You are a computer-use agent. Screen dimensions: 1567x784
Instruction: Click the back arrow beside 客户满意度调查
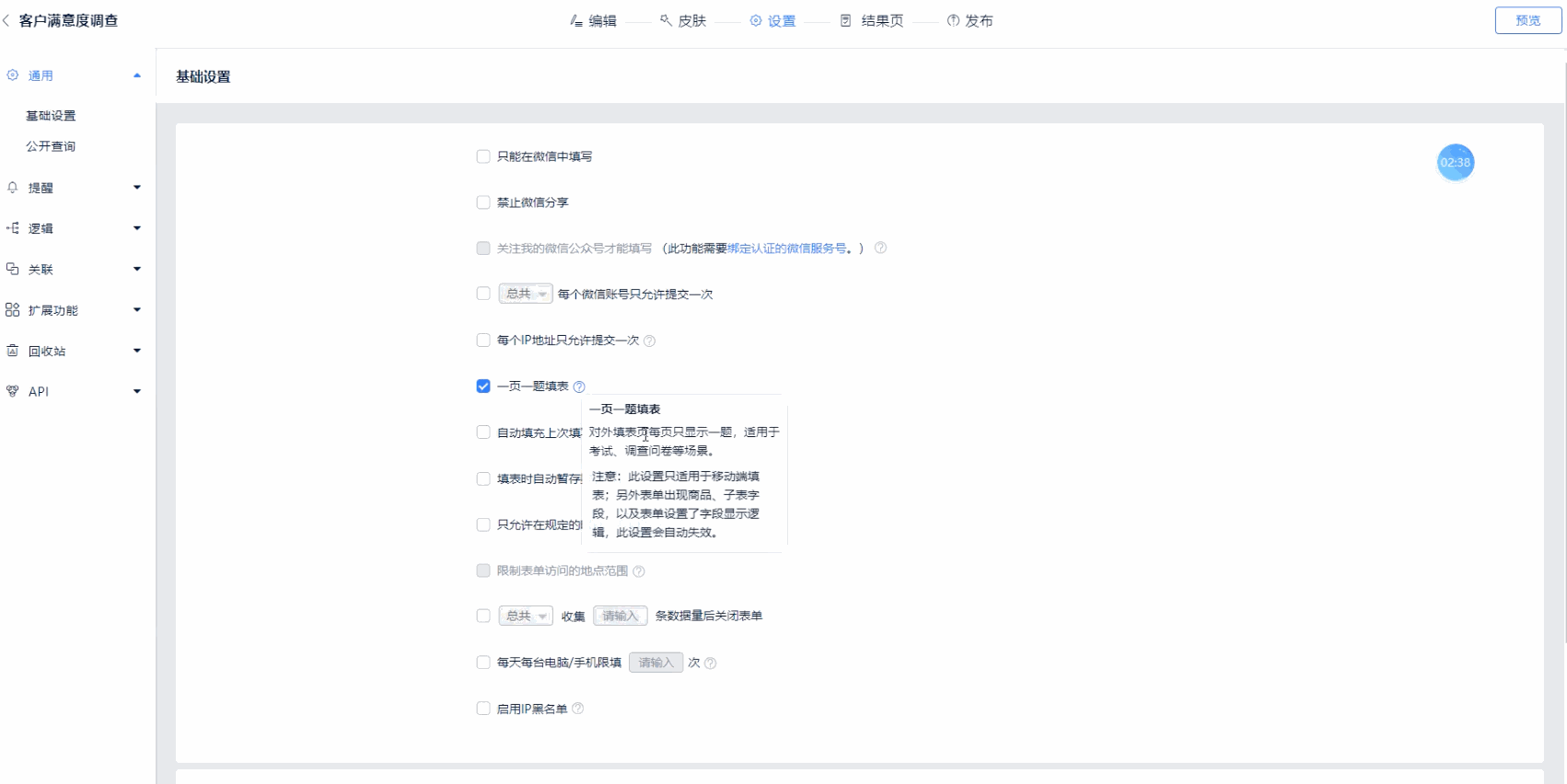coord(7,20)
